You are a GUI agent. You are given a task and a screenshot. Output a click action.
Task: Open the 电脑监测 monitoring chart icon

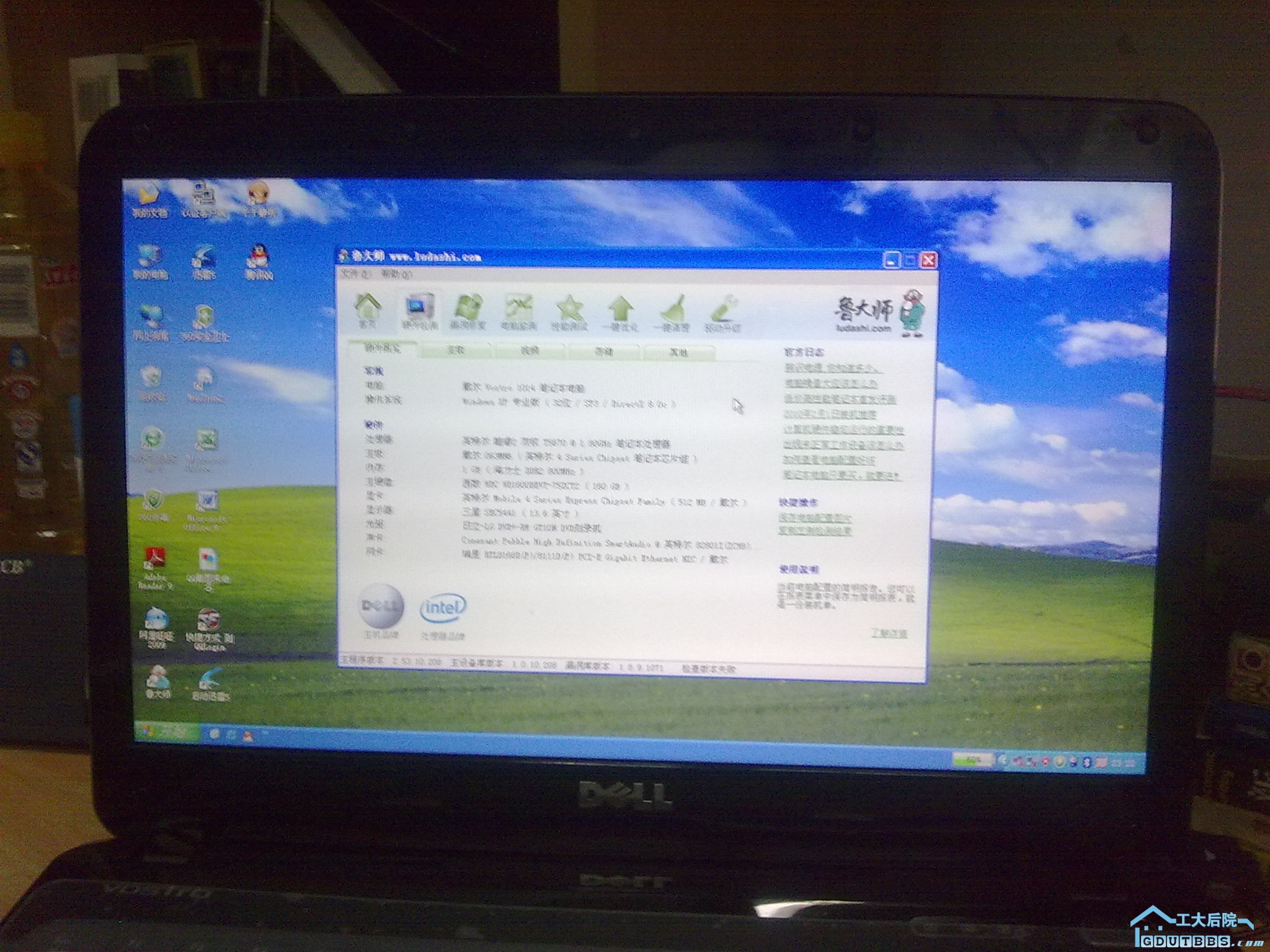coord(518,311)
